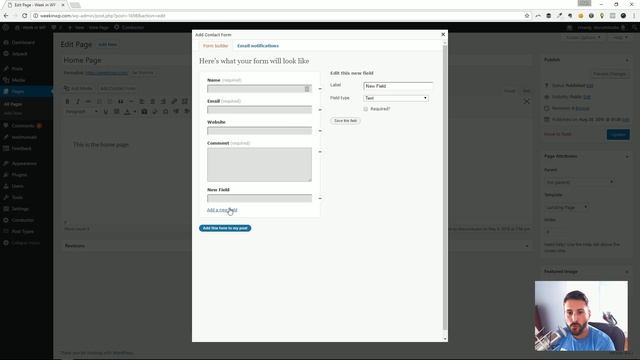Remove the New Field with minus icon
640x360 pixels.
point(320,198)
